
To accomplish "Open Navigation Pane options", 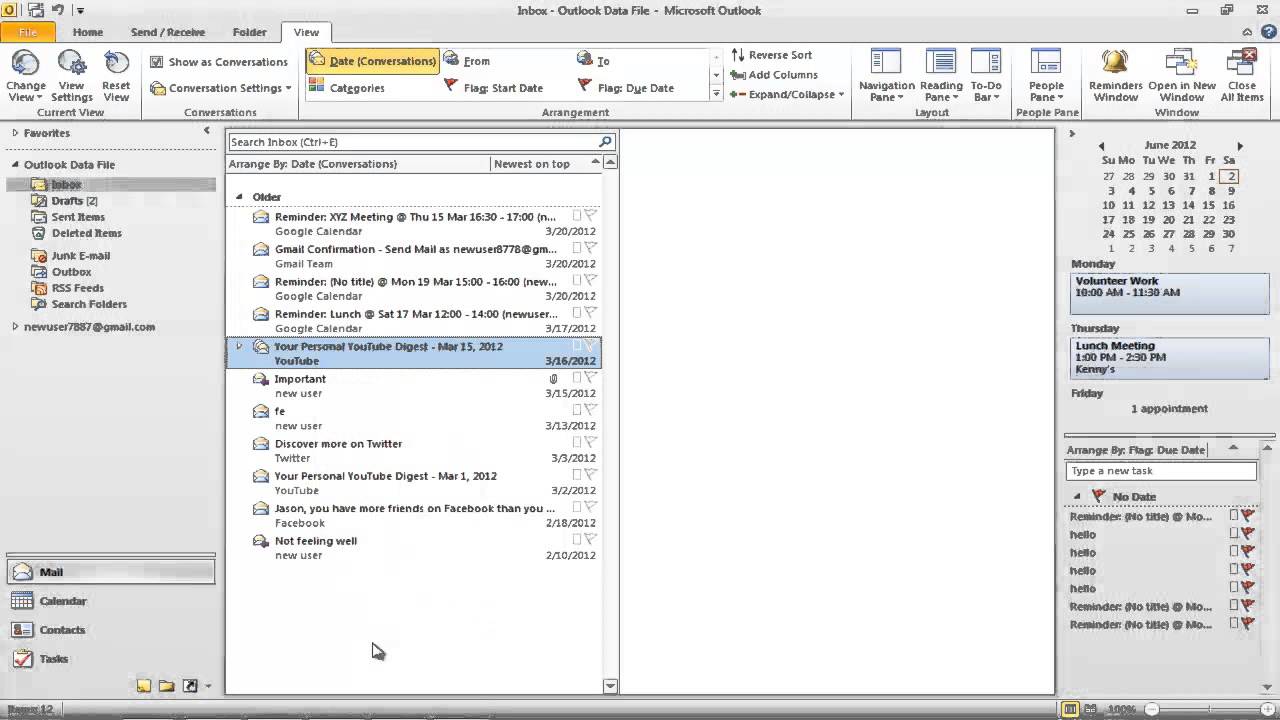I will (x=887, y=76).
